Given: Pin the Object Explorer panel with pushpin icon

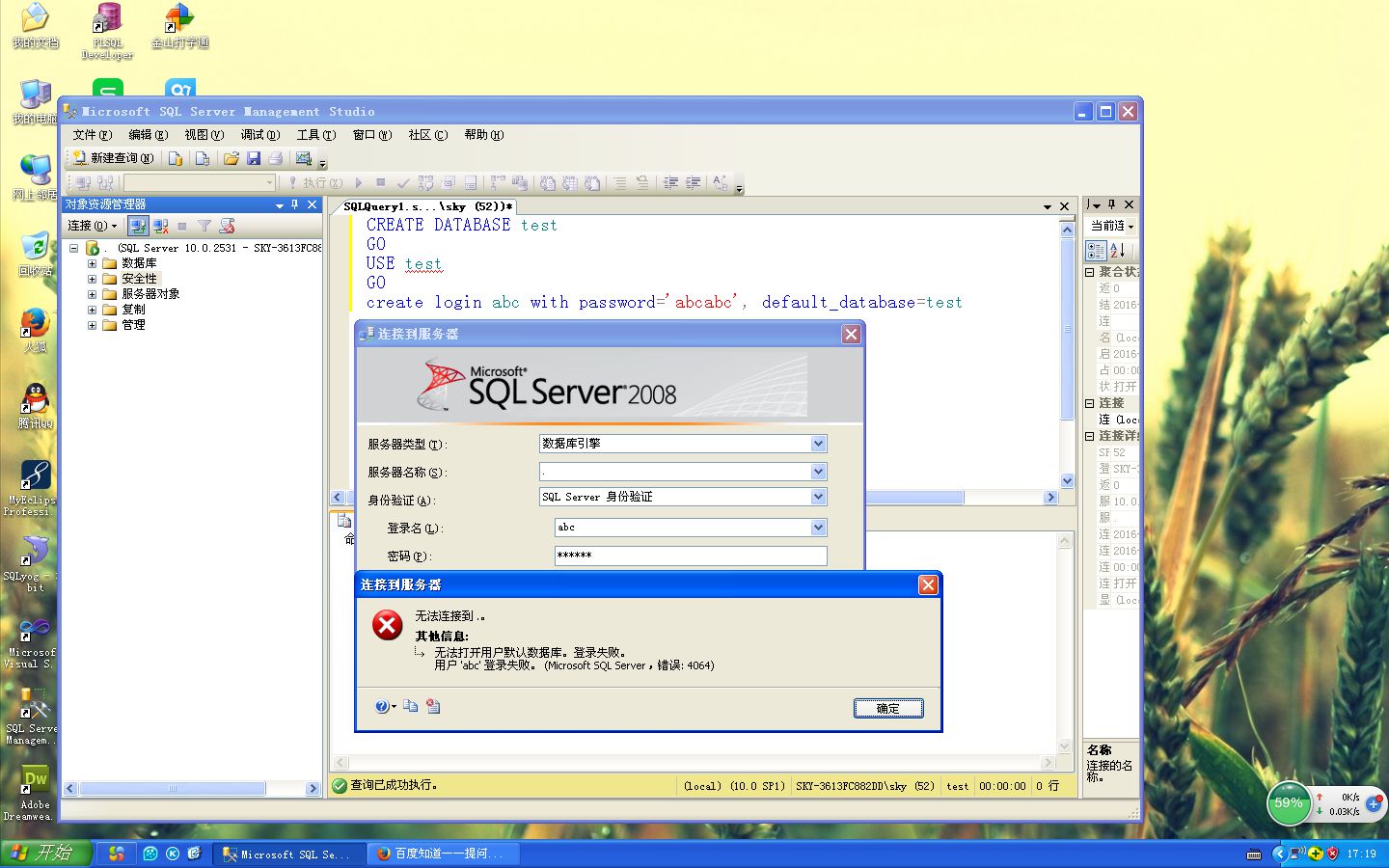Looking at the screenshot, I should point(295,204).
